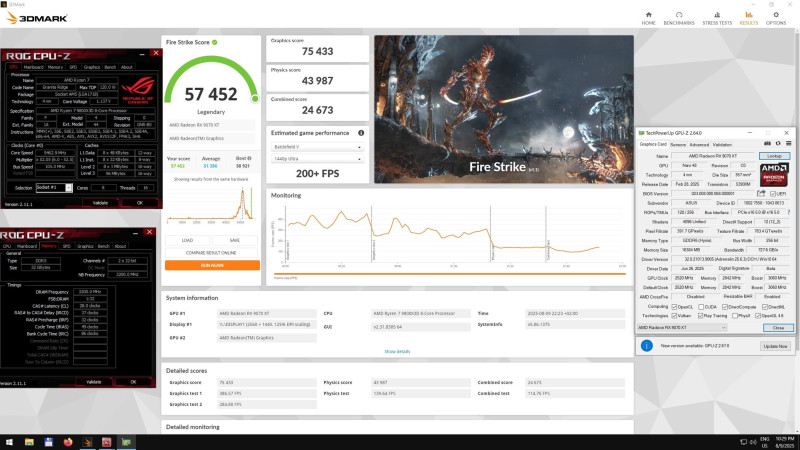The height and width of the screenshot is (450, 800).
Task: Open 3DMark Options
Action: 776,18
